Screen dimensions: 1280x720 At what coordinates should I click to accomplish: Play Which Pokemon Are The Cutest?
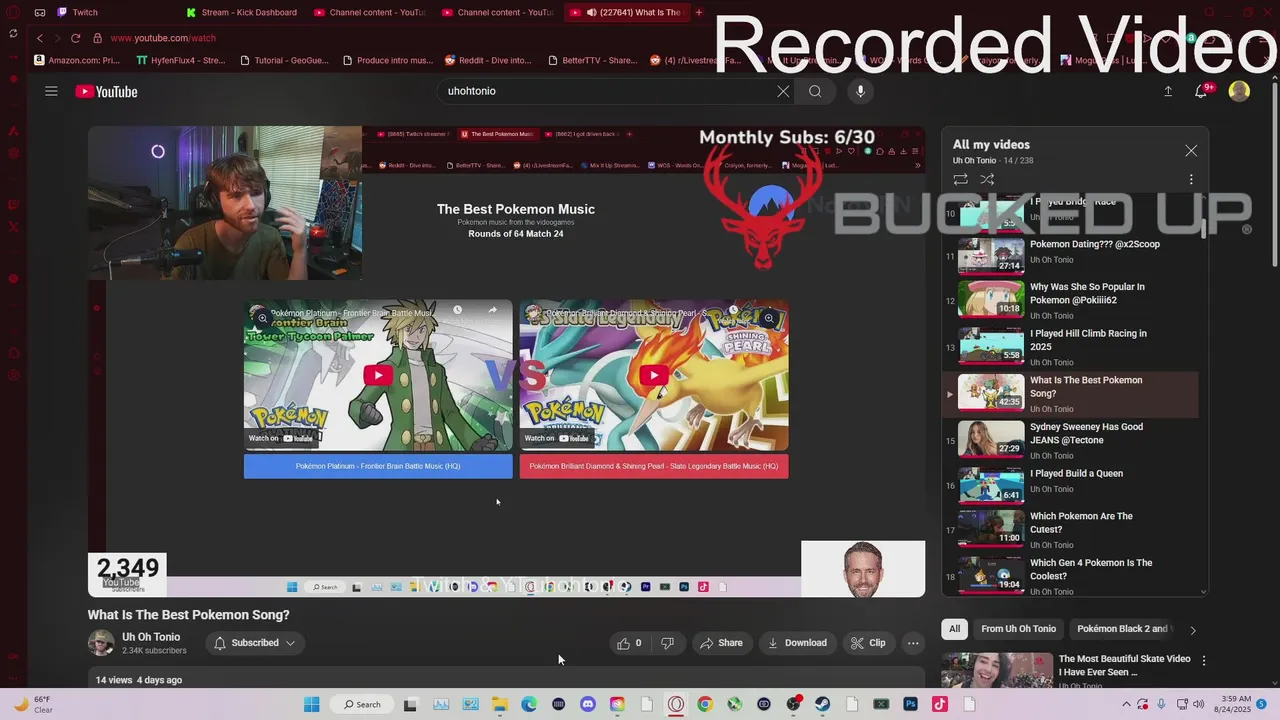coord(1070,529)
